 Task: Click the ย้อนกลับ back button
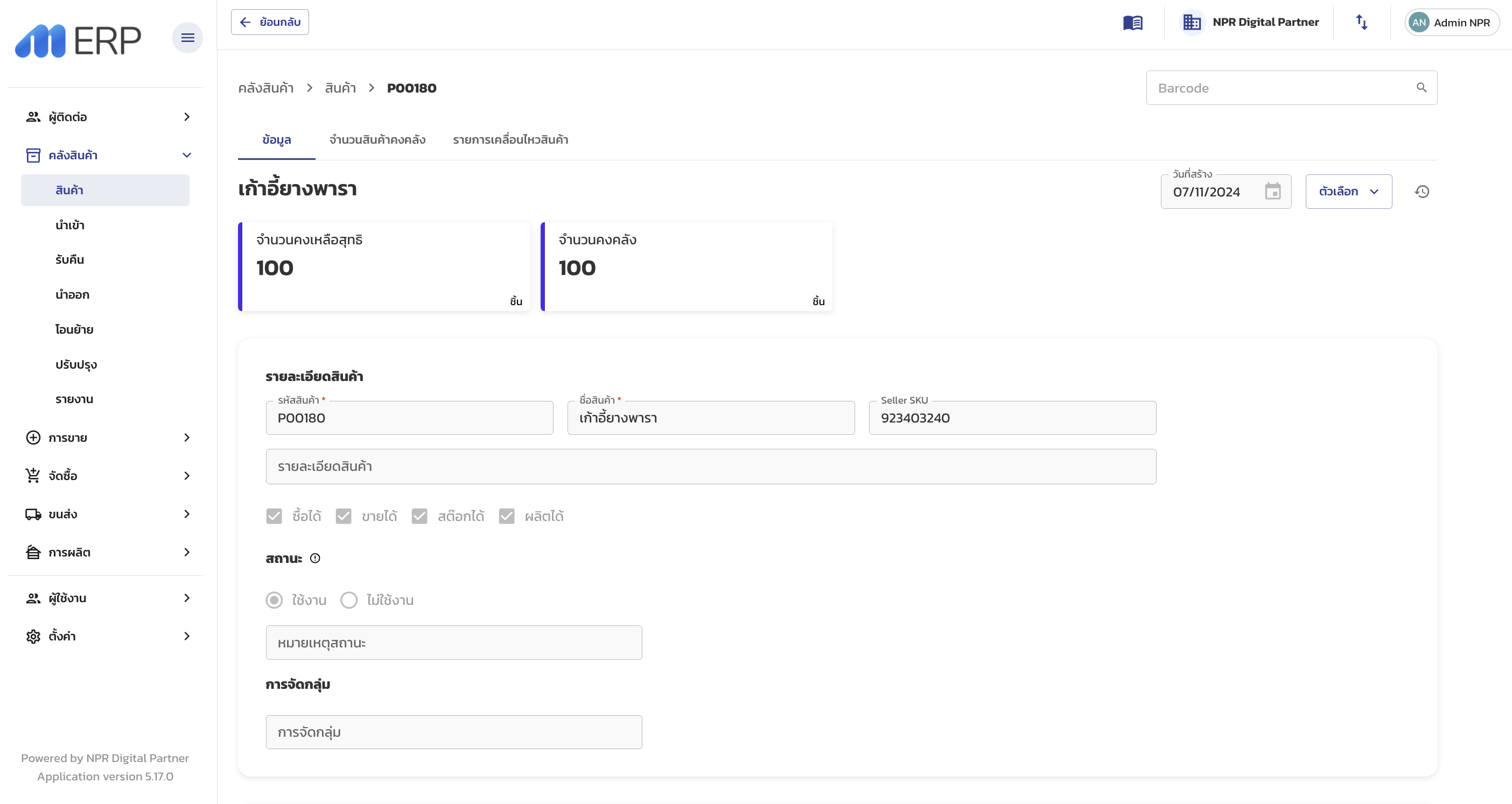(270, 22)
